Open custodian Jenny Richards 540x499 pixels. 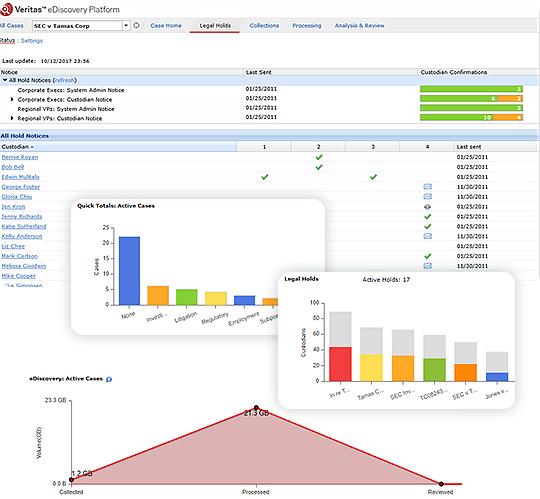click(22, 216)
